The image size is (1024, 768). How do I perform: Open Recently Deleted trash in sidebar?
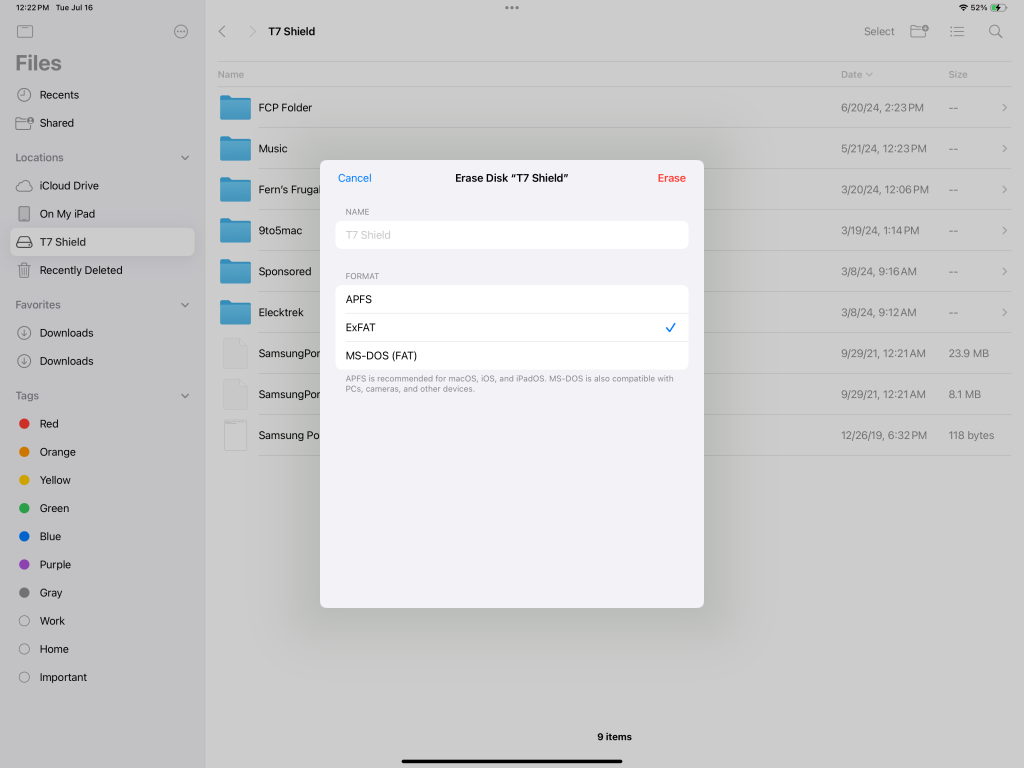pyautogui.click(x=81, y=270)
